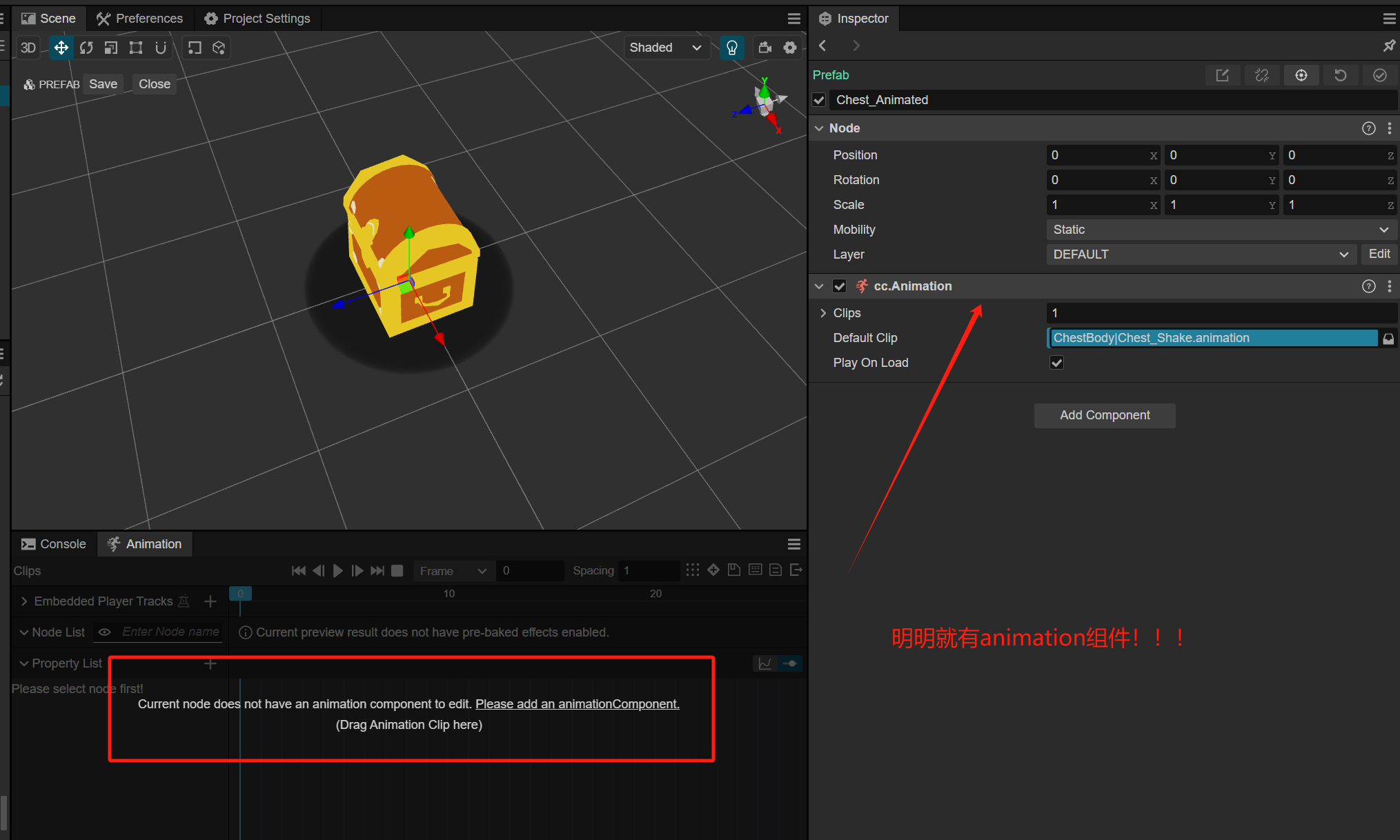
Task: Open the Mobility Static dropdown
Action: (1221, 230)
